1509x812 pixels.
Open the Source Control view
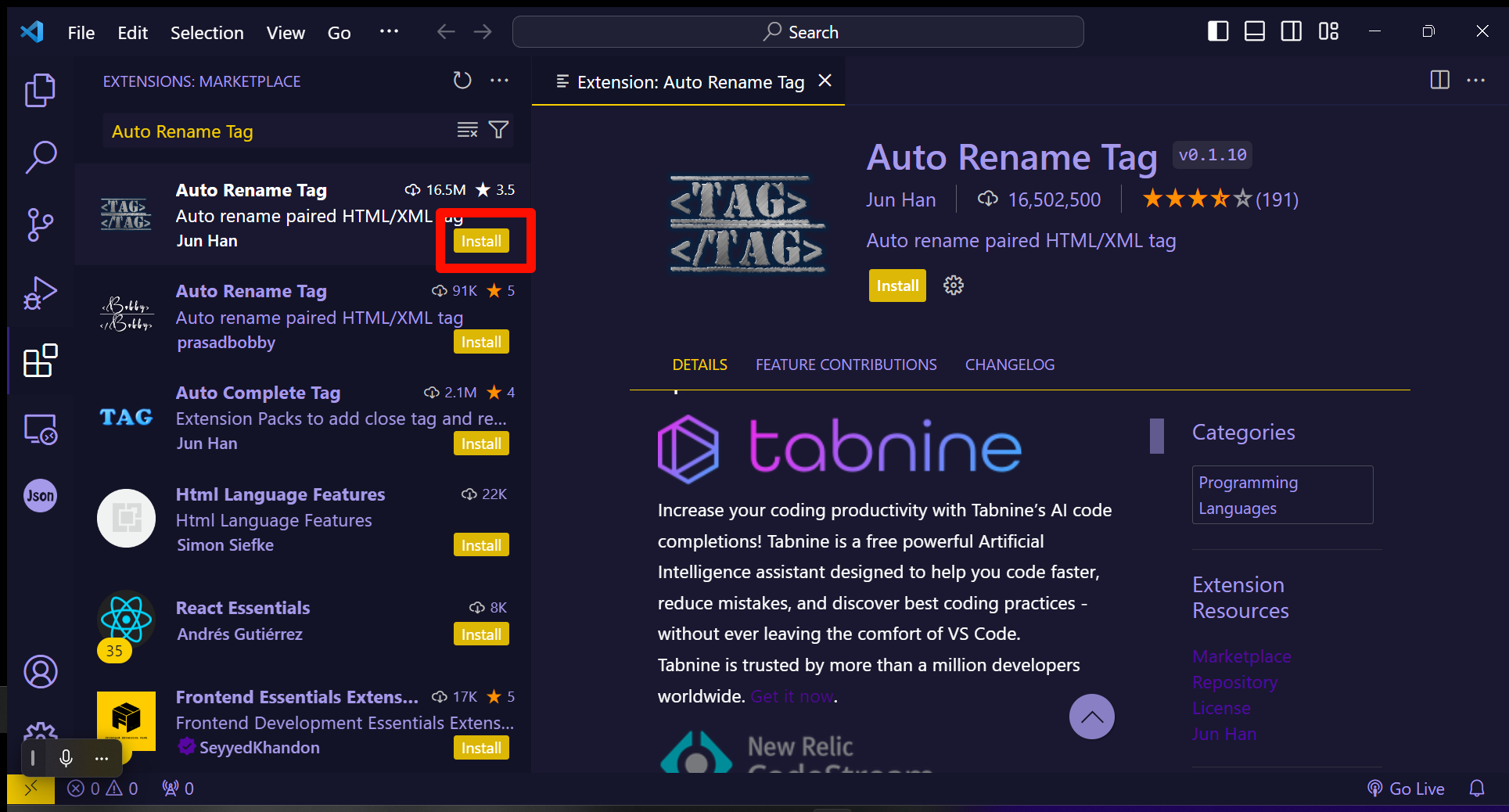pyautogui.click(x=40, y=225)
